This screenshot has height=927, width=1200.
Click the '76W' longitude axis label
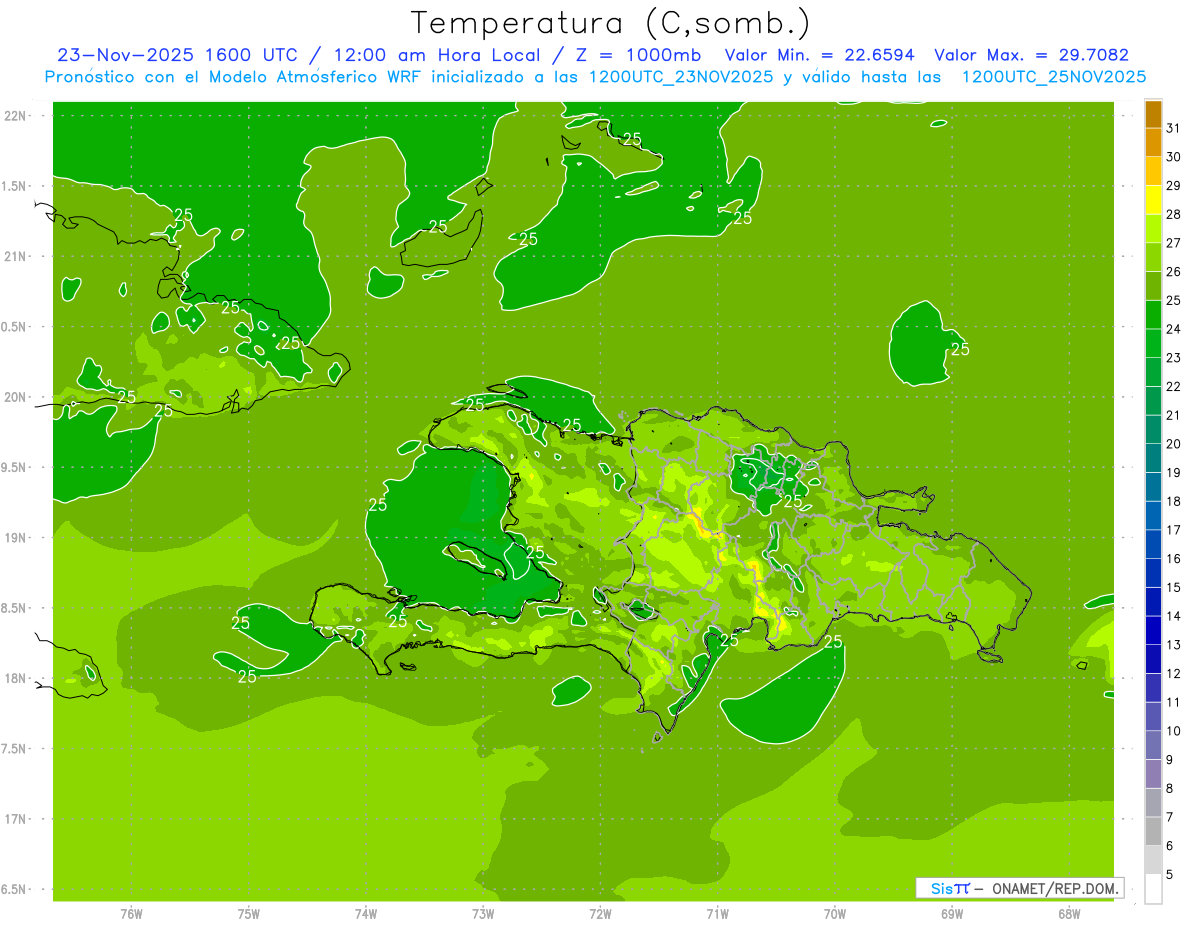click(131, 914)
